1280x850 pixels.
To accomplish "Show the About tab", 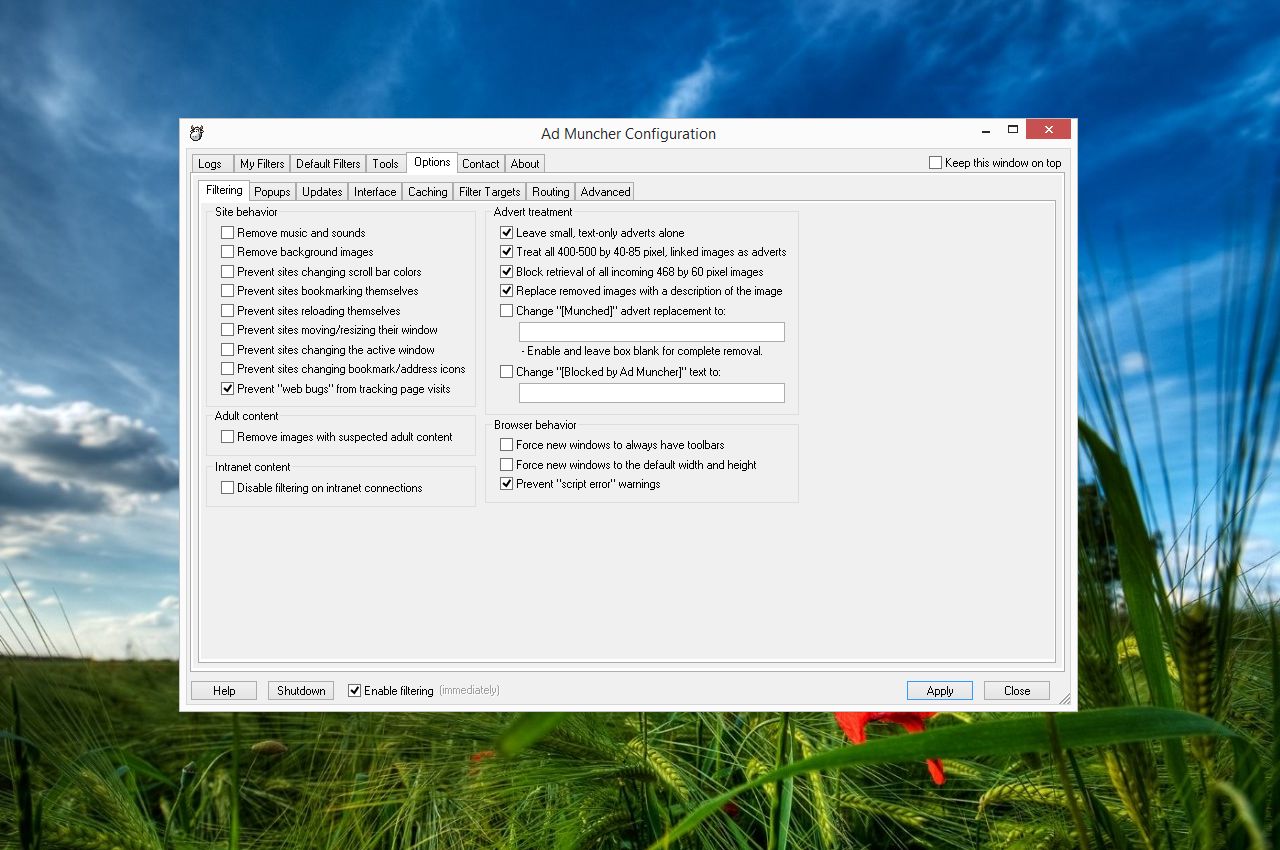I will 525,164.
